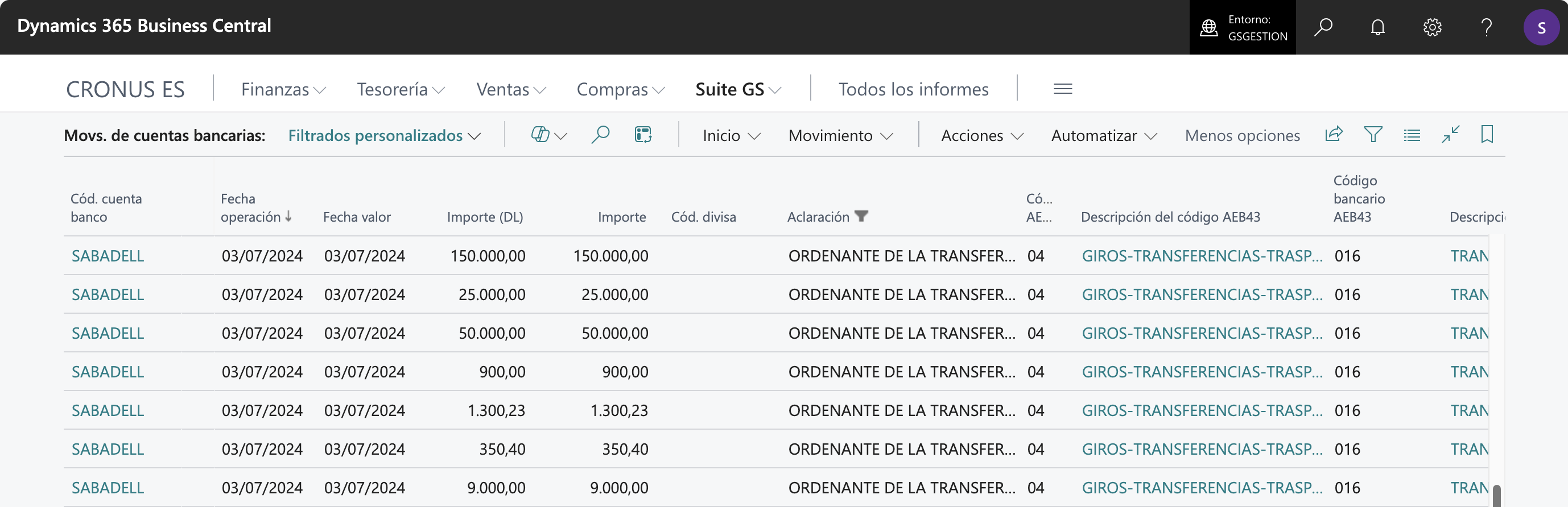
Task: Click Aclaración cell in 1.300,23 row
Action: 902,411
